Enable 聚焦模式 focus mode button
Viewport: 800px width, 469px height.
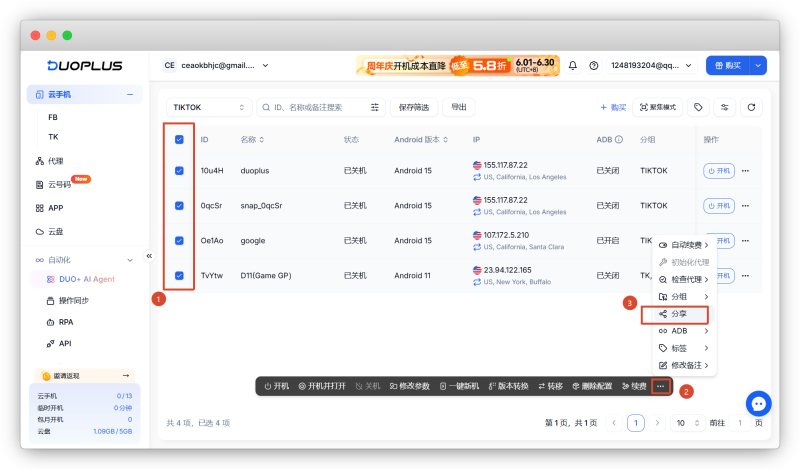coord(658,107)
